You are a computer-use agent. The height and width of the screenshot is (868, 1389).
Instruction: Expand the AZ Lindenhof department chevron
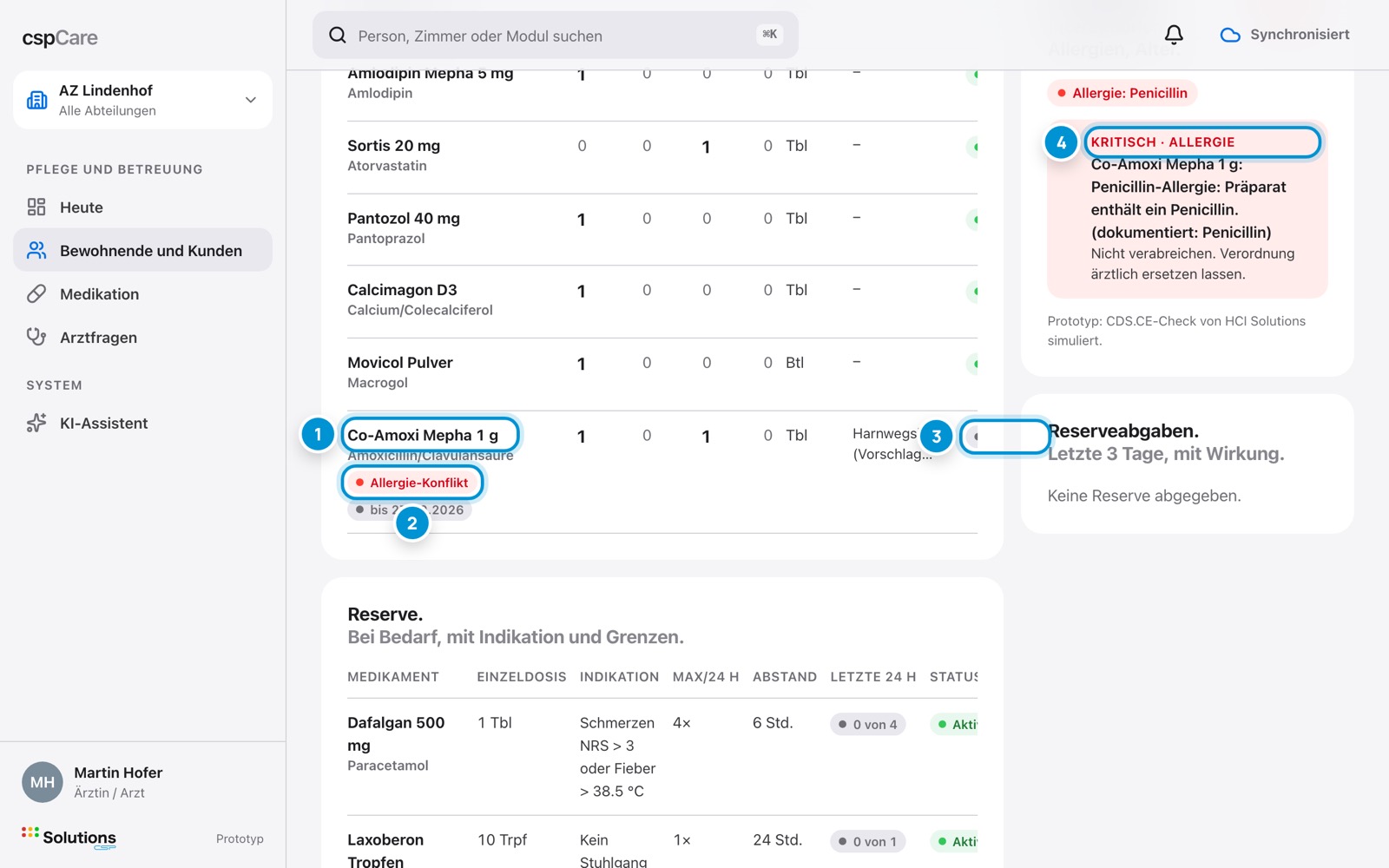click(251, 100)
